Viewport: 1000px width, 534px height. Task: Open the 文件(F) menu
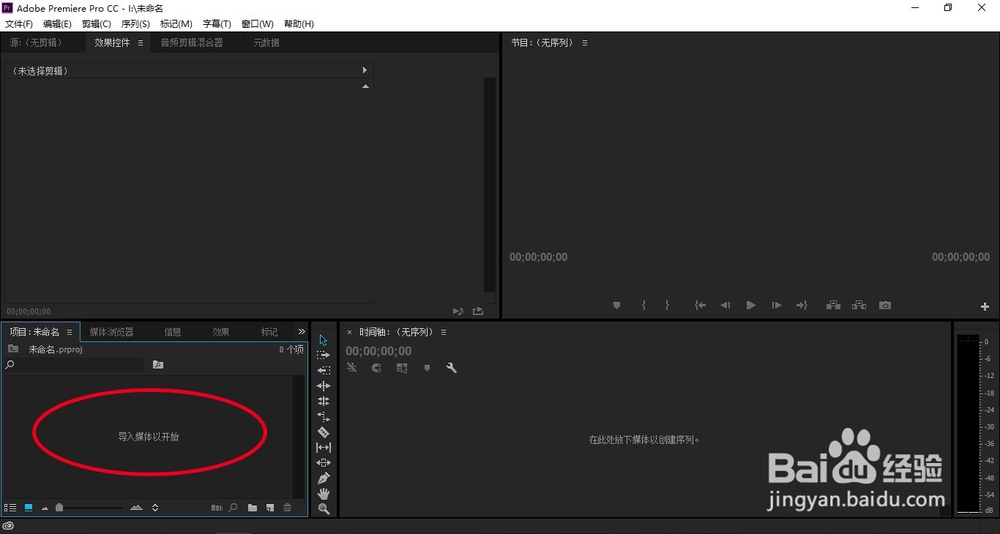(x=19, y=24)
